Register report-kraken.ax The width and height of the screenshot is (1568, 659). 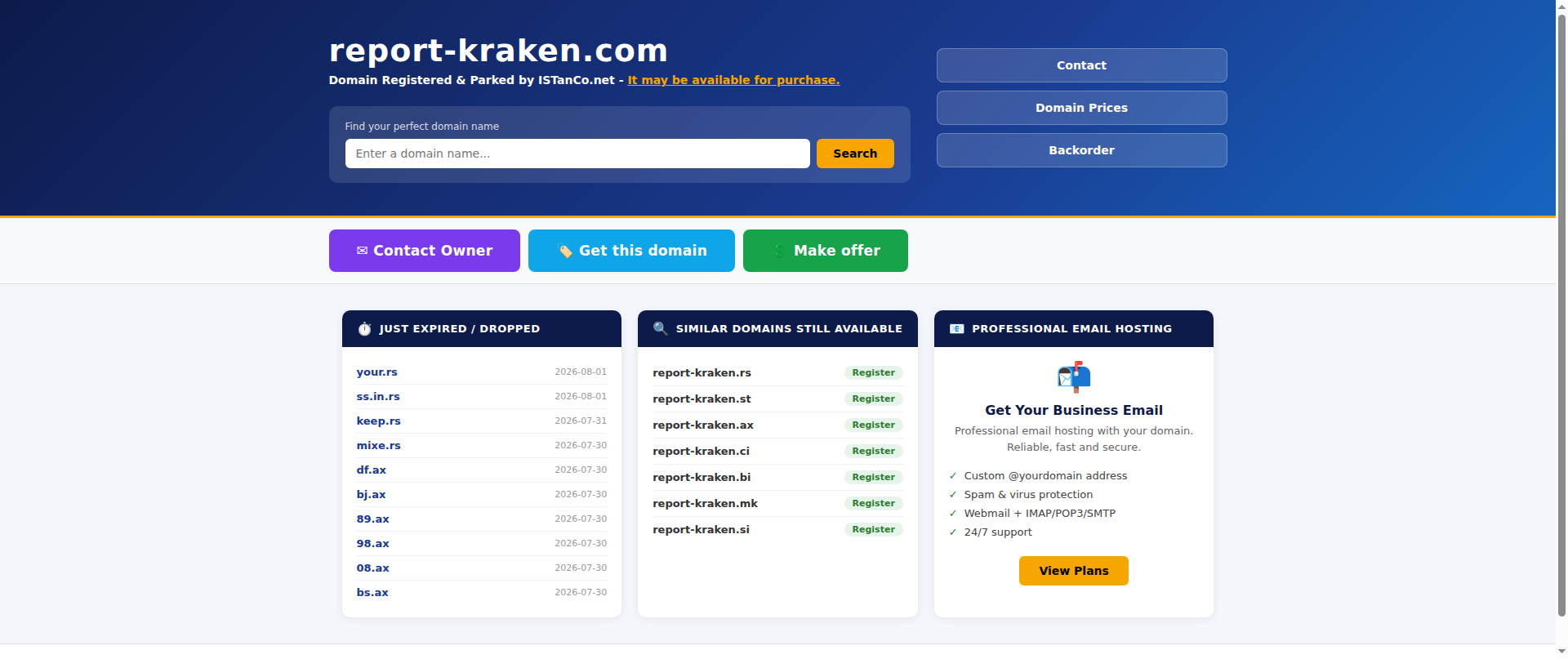[x=873, y=425]
